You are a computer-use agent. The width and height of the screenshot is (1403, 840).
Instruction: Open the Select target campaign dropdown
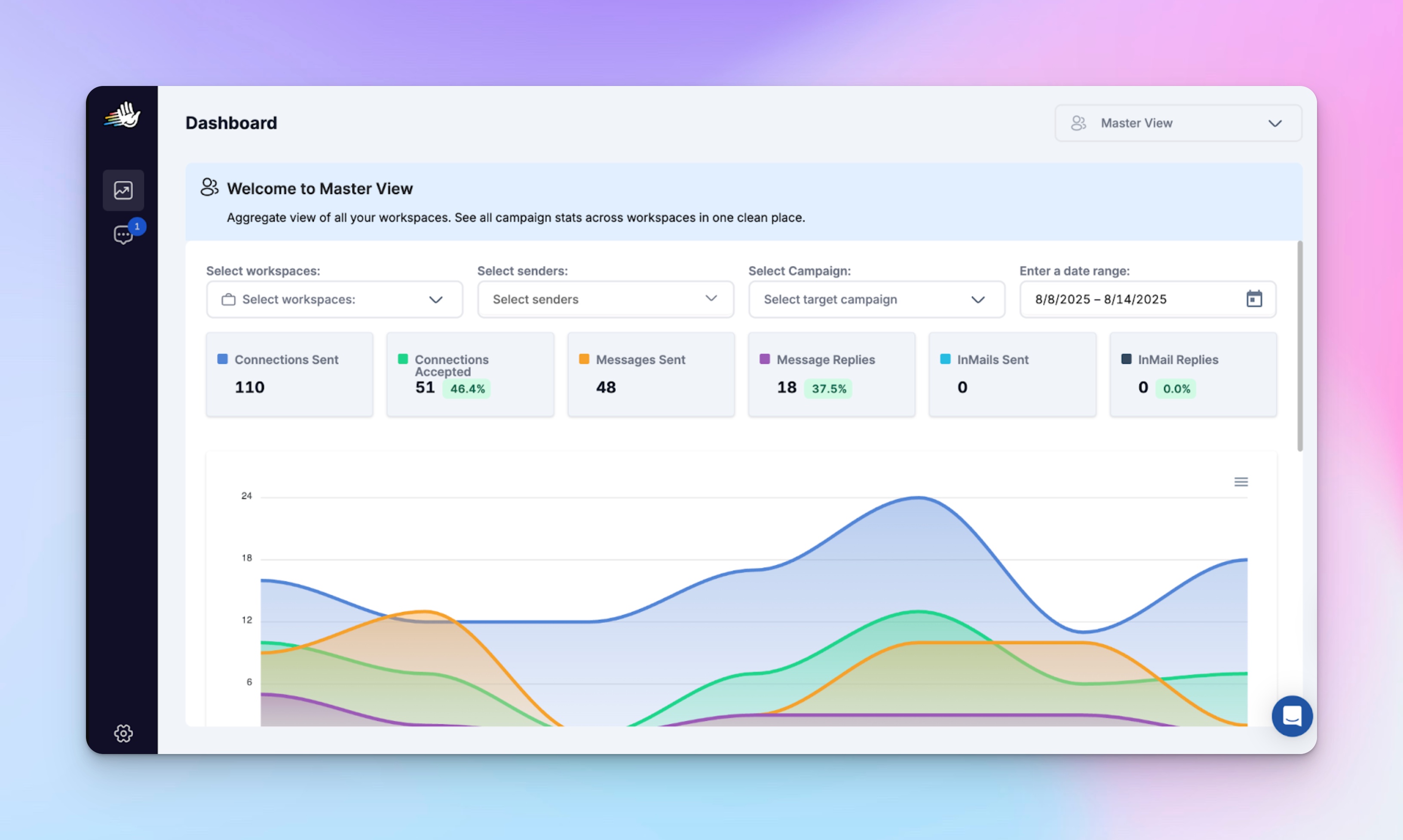[x=876, y=300]
